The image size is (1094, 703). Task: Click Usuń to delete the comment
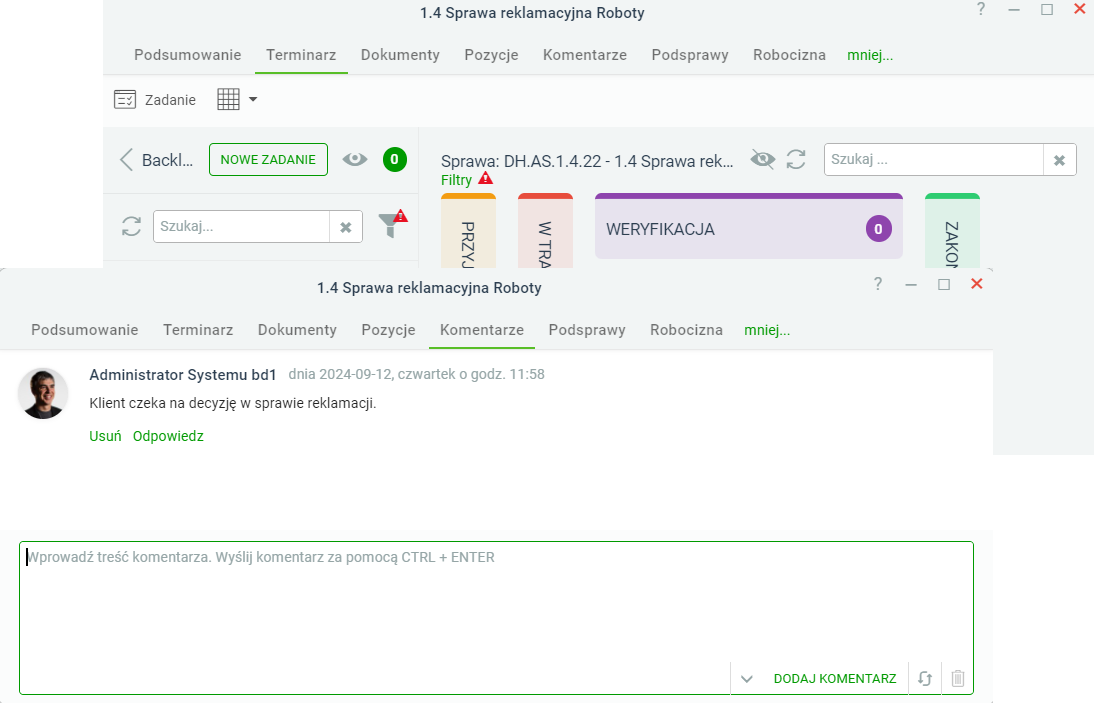point(105,436)
